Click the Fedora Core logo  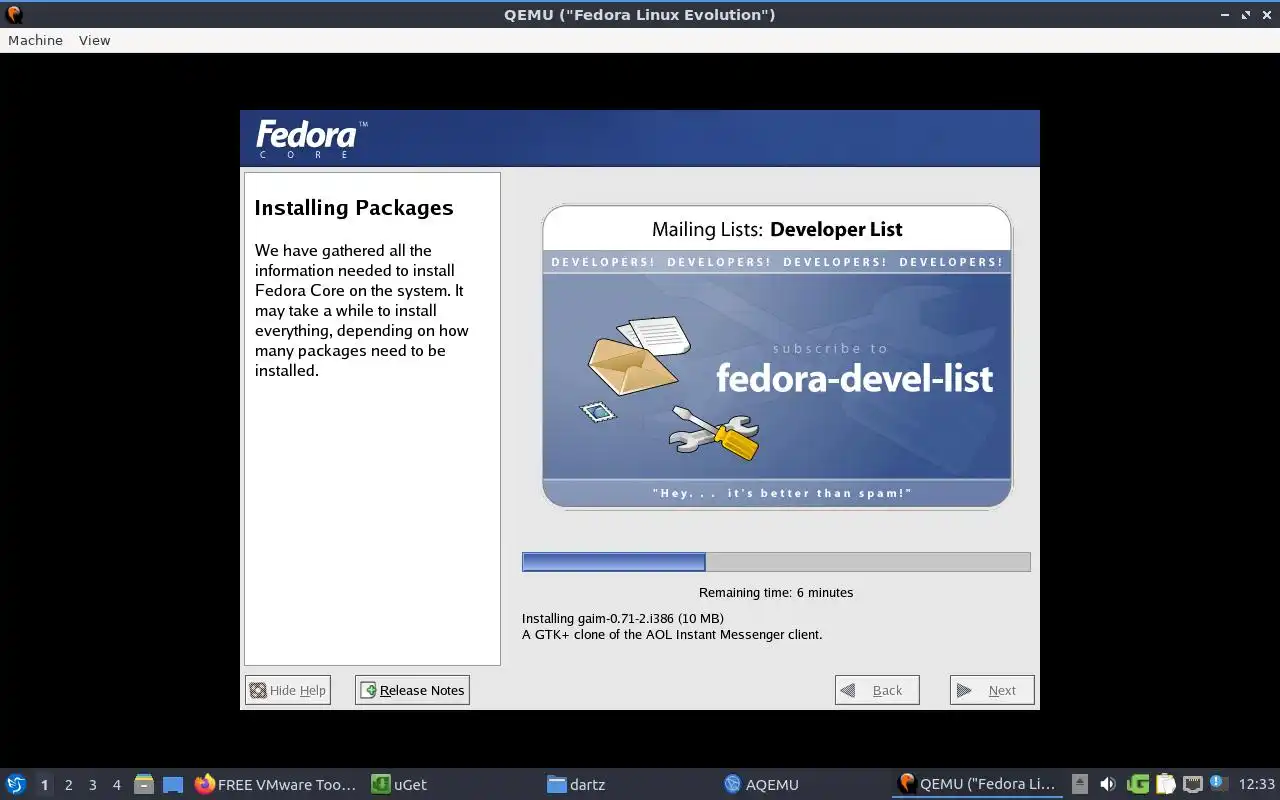(311, 139)
